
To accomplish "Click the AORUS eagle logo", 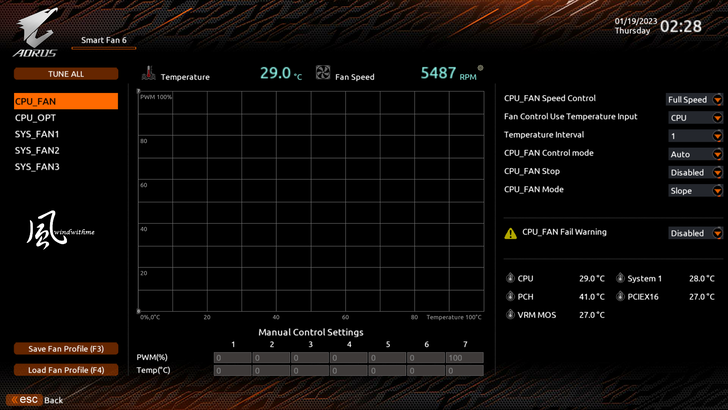I will pos(36,33).
